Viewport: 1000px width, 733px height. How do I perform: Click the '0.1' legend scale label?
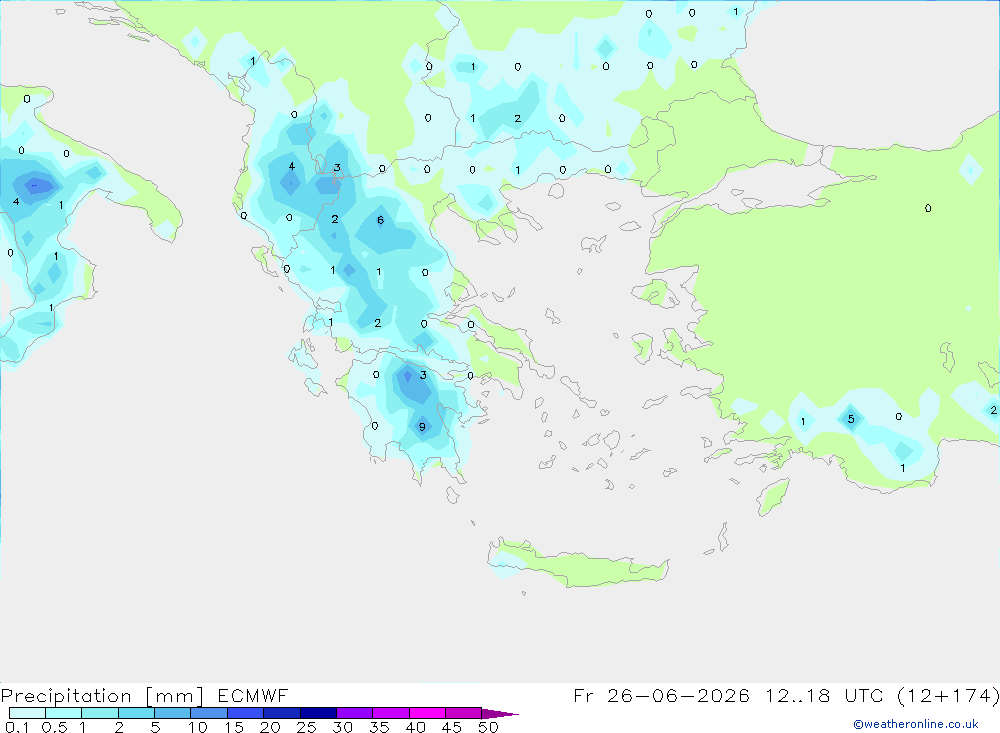click(17, 727)
